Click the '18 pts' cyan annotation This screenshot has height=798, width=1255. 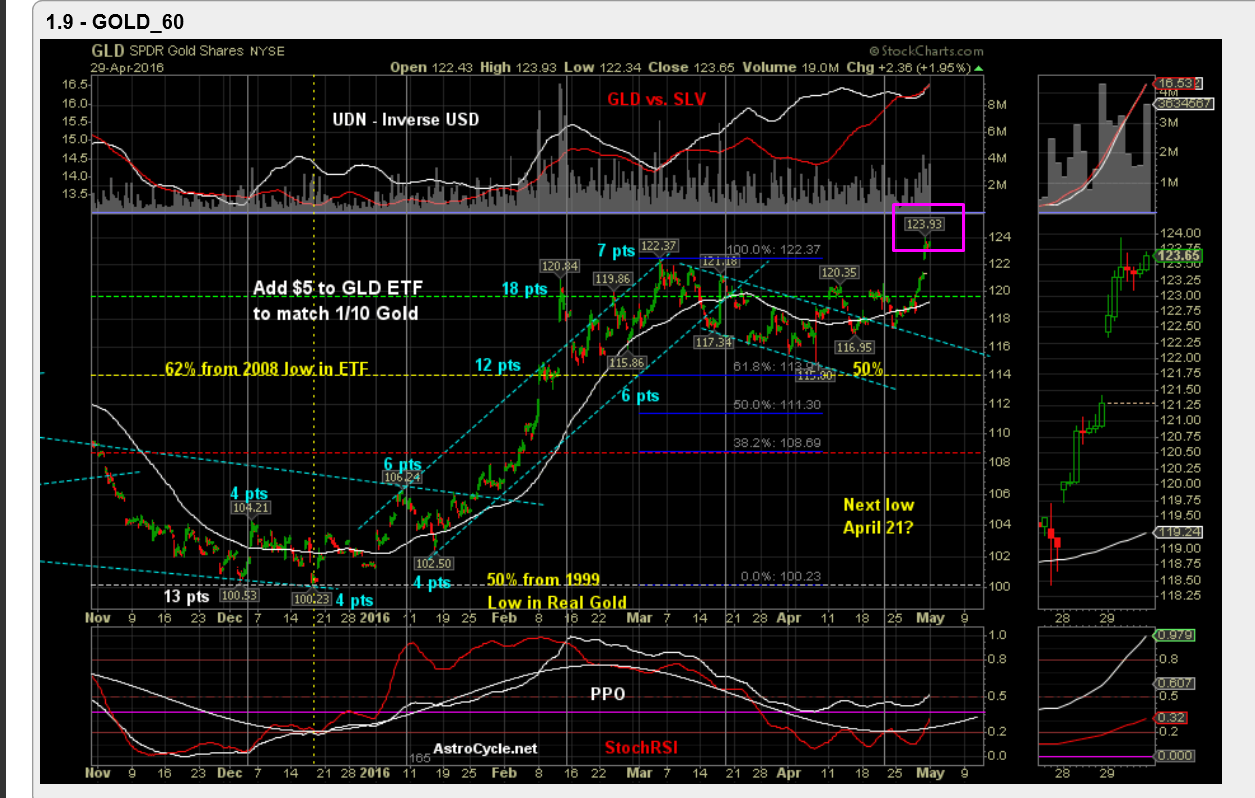coord(524,289)
